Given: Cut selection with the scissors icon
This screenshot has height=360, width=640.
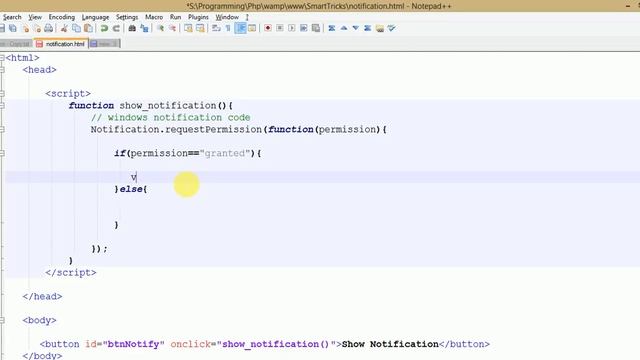Looking at the screenshot, I should tap(64, 28).
